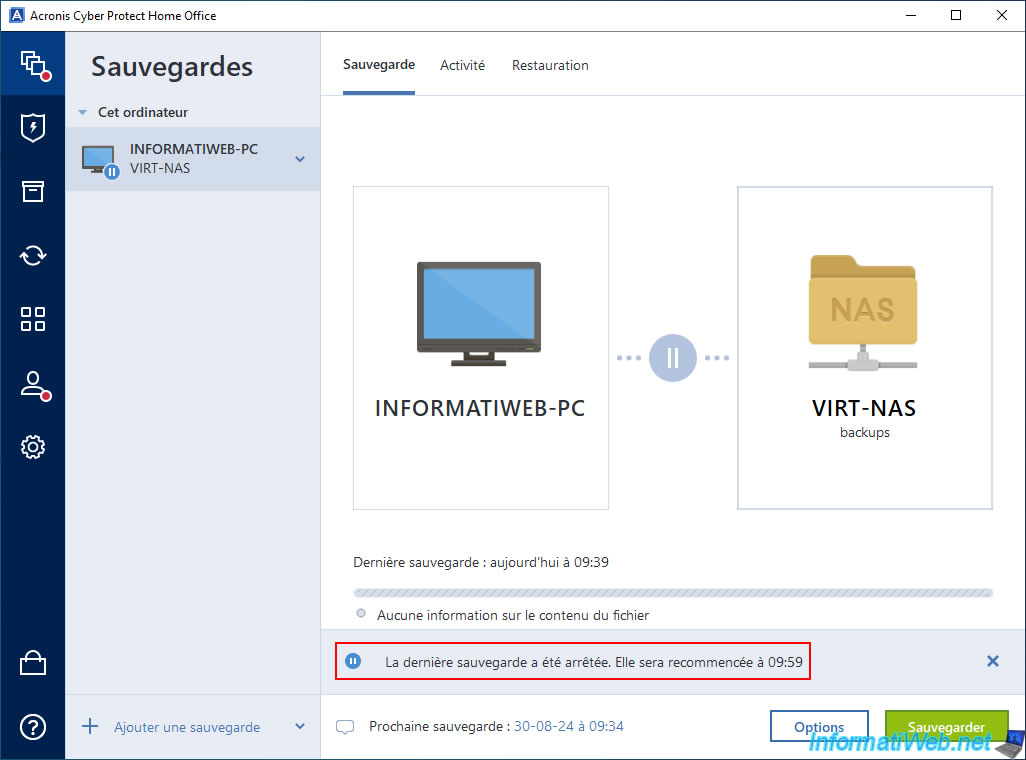Collapse the Cet ordinateur group
The width and height of the screenshot is (1026, 760).
[82, 113]
